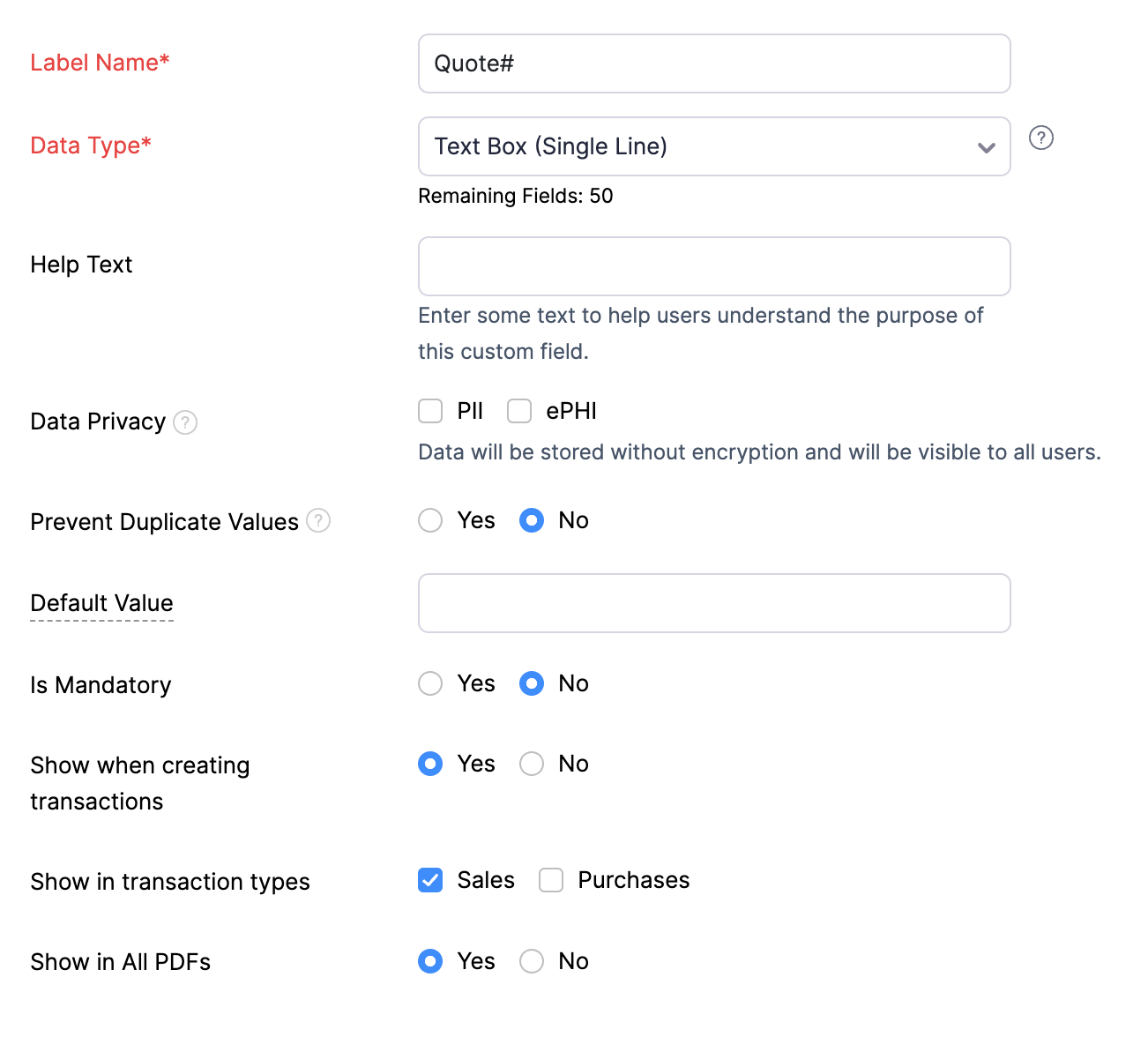Image resolution: width=1148 pixels, height=1037 pixels.
Task: Choose Yes for Show when creating transactions
Action: pos(430,764)
